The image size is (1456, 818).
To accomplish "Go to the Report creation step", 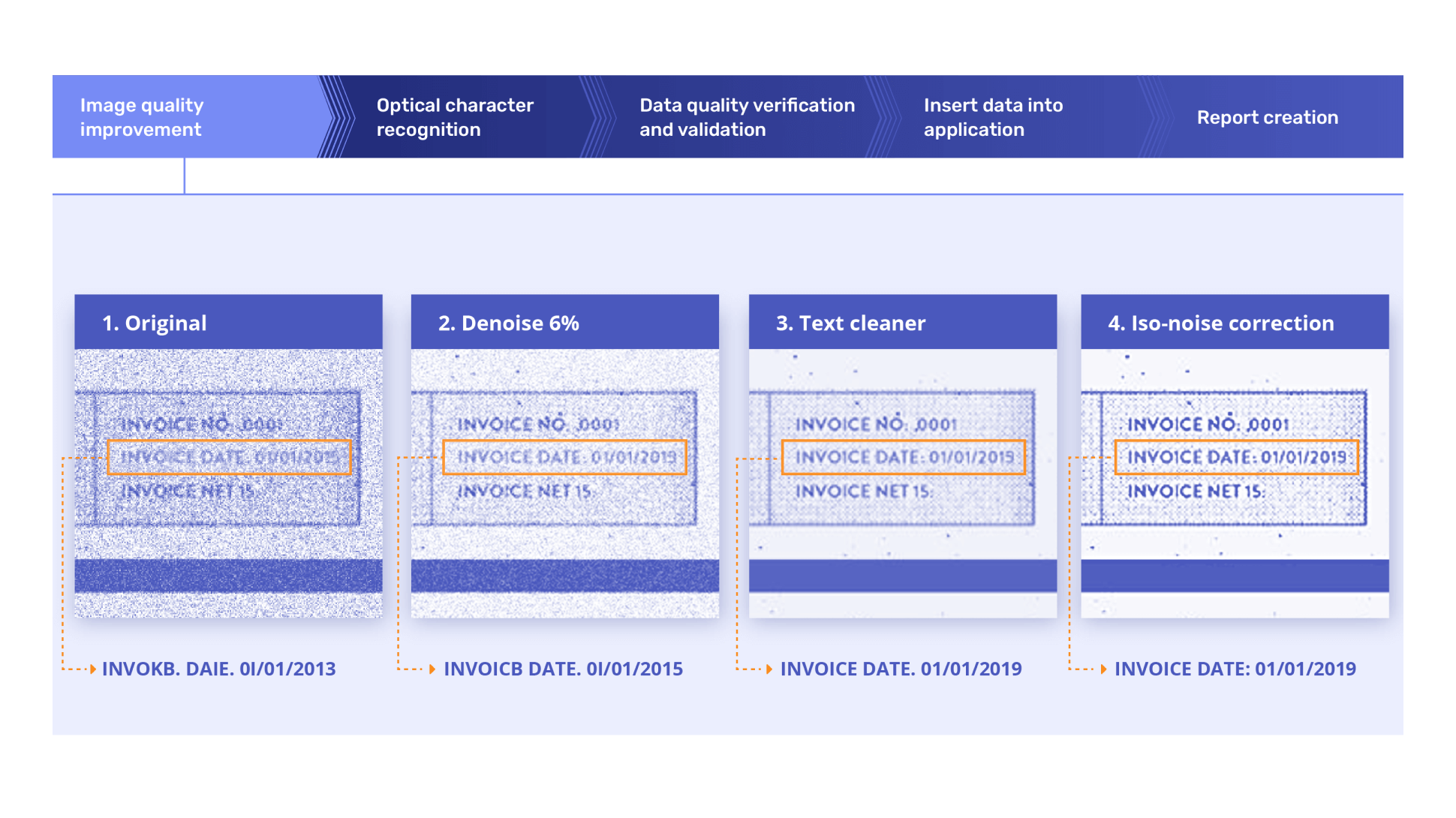I will 1267,117.
